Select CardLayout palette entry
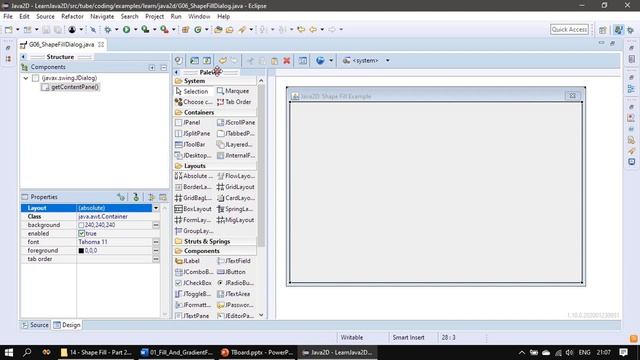The height and width of the screenshot is (360, 640). tap(236, 198)
